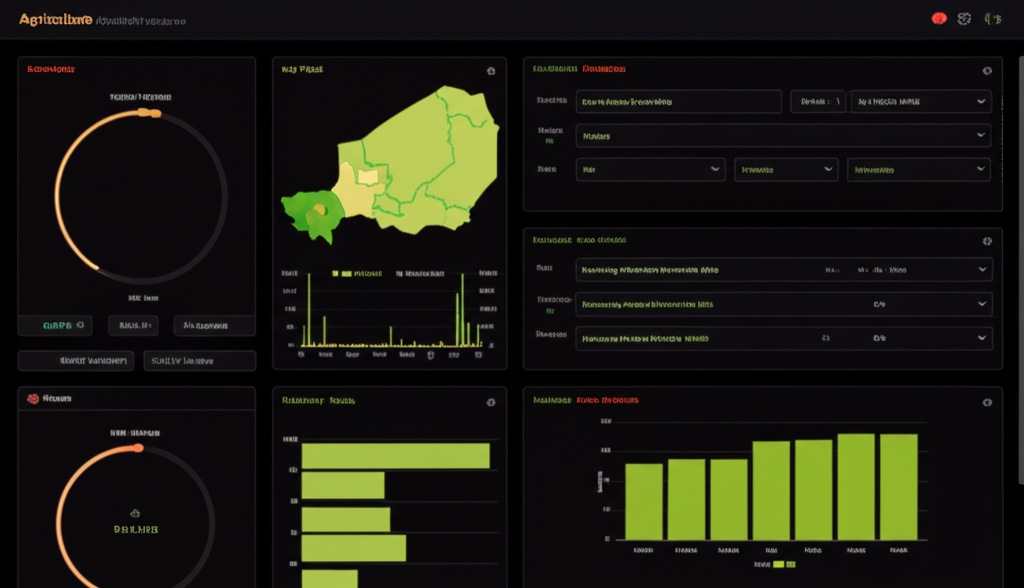
Task: Open the gear on the horizontal bar chart panel
Action: (489, 401)
